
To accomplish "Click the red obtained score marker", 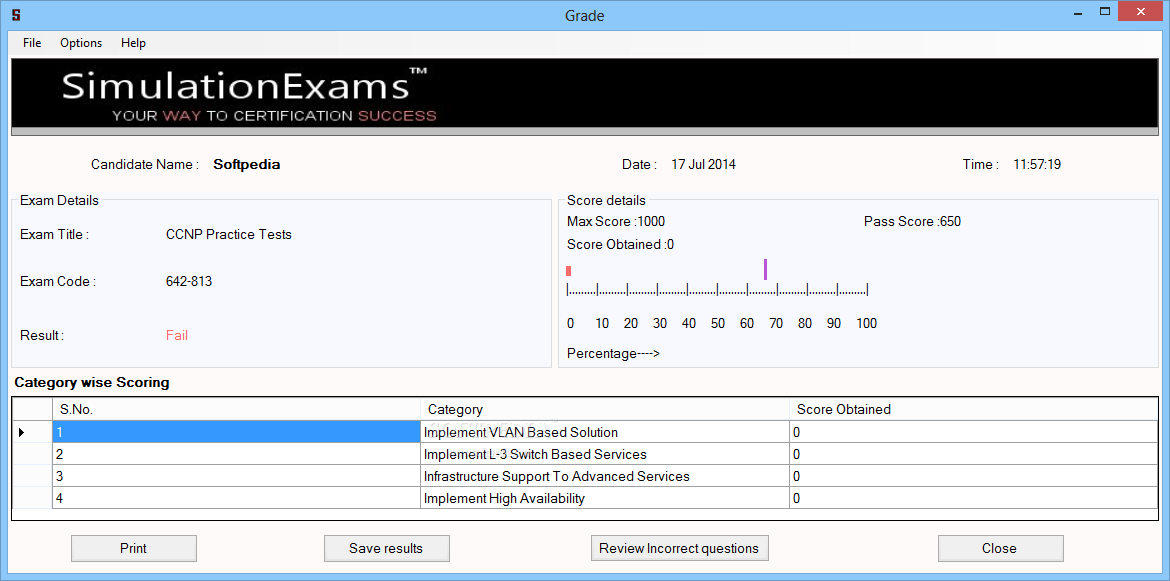I will coord(569,271).
